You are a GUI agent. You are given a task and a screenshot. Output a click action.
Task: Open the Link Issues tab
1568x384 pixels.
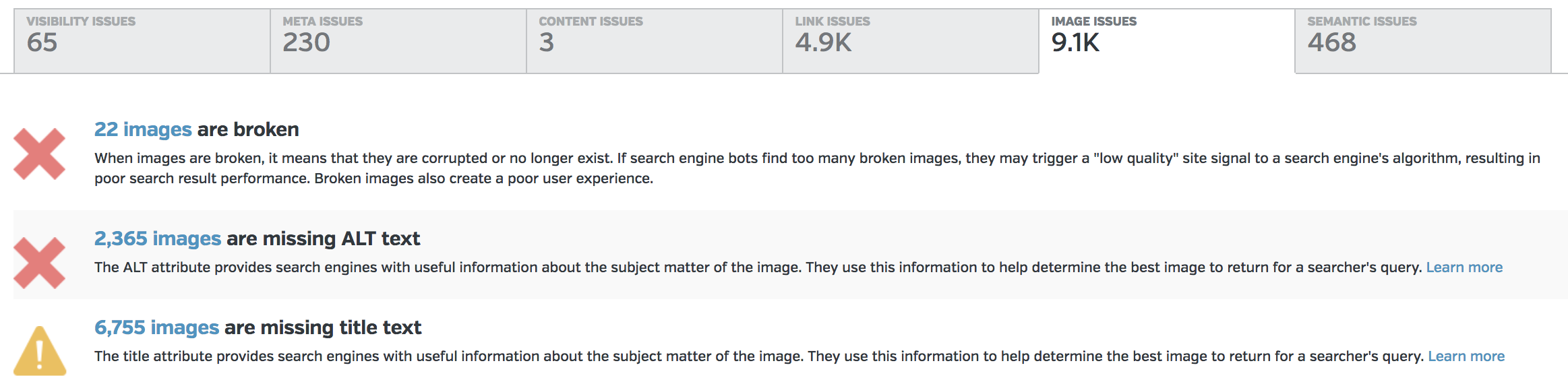coord(910,40)
